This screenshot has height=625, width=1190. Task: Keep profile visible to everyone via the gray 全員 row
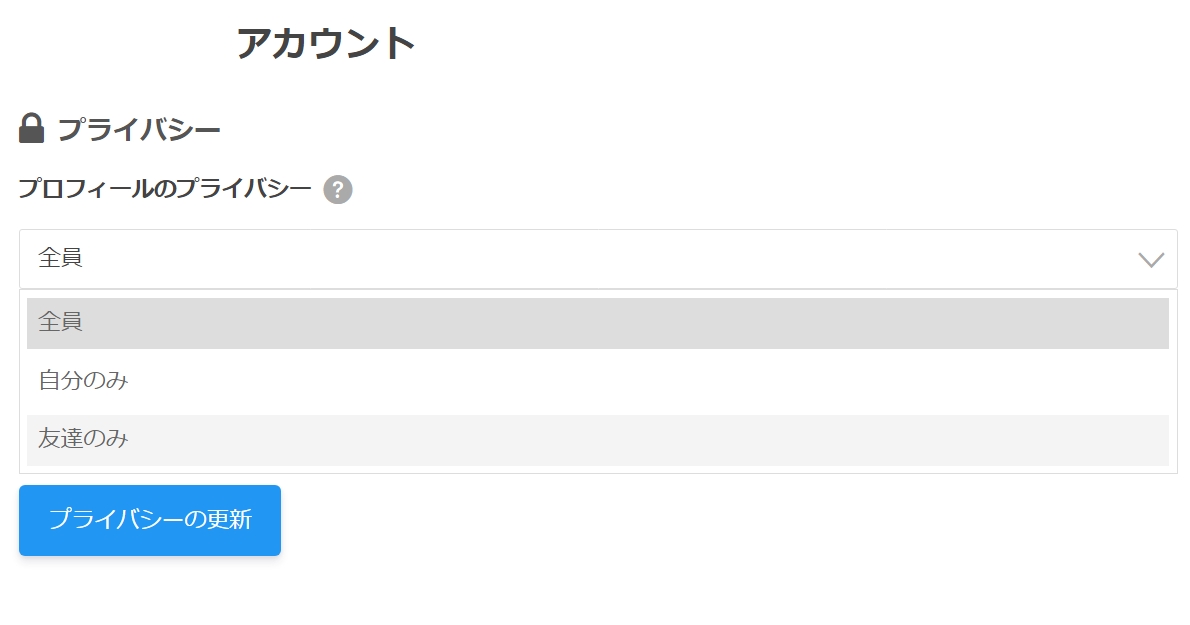[x=598, y=323]
